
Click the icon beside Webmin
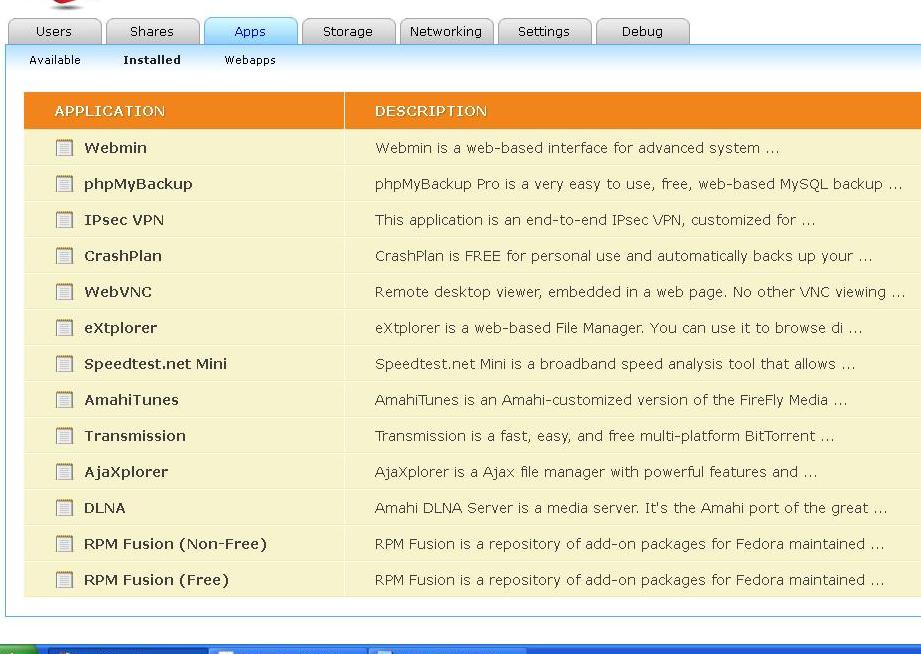coord(65,147)
